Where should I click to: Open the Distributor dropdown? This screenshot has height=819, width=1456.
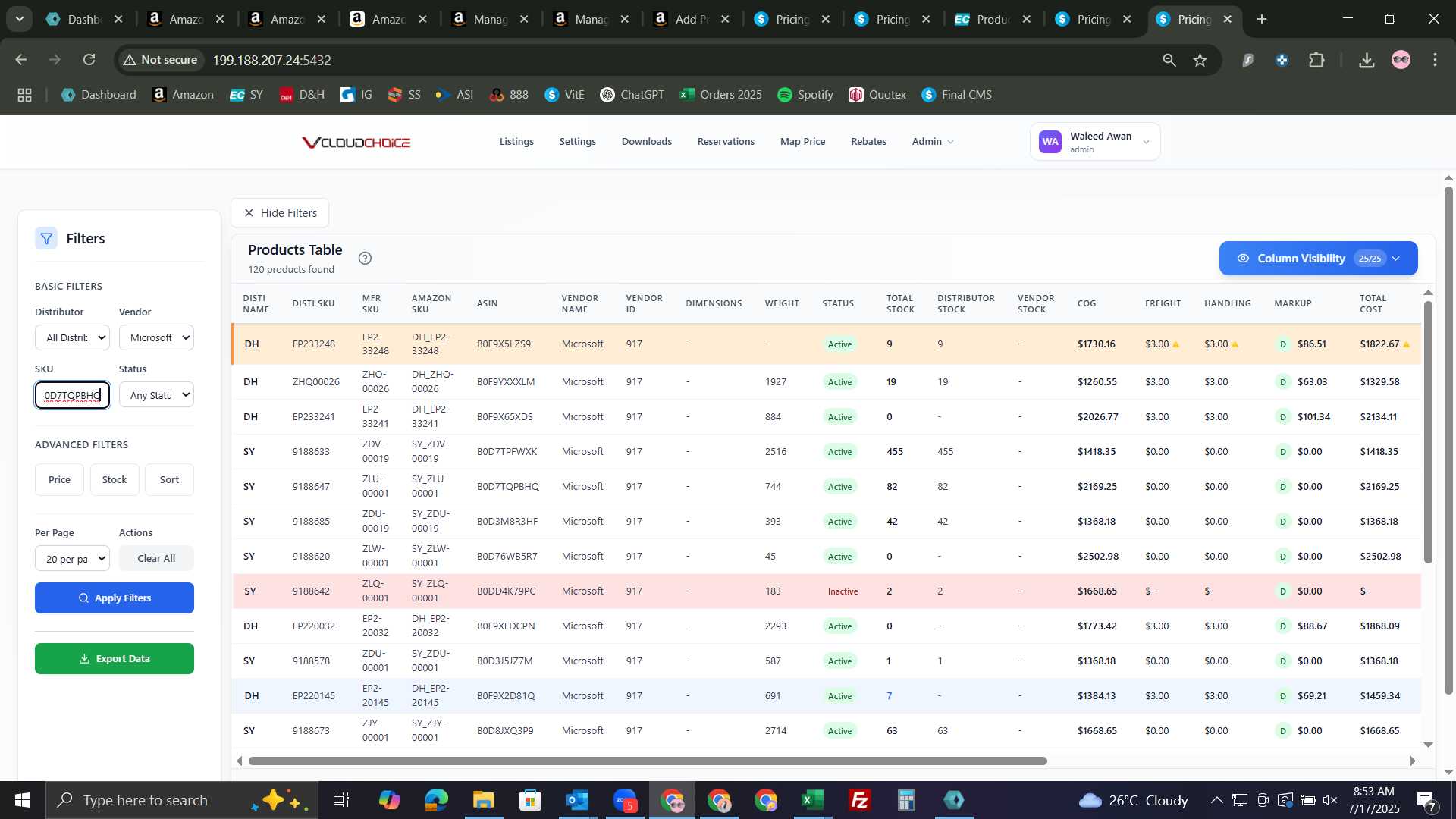click(72, 337)
